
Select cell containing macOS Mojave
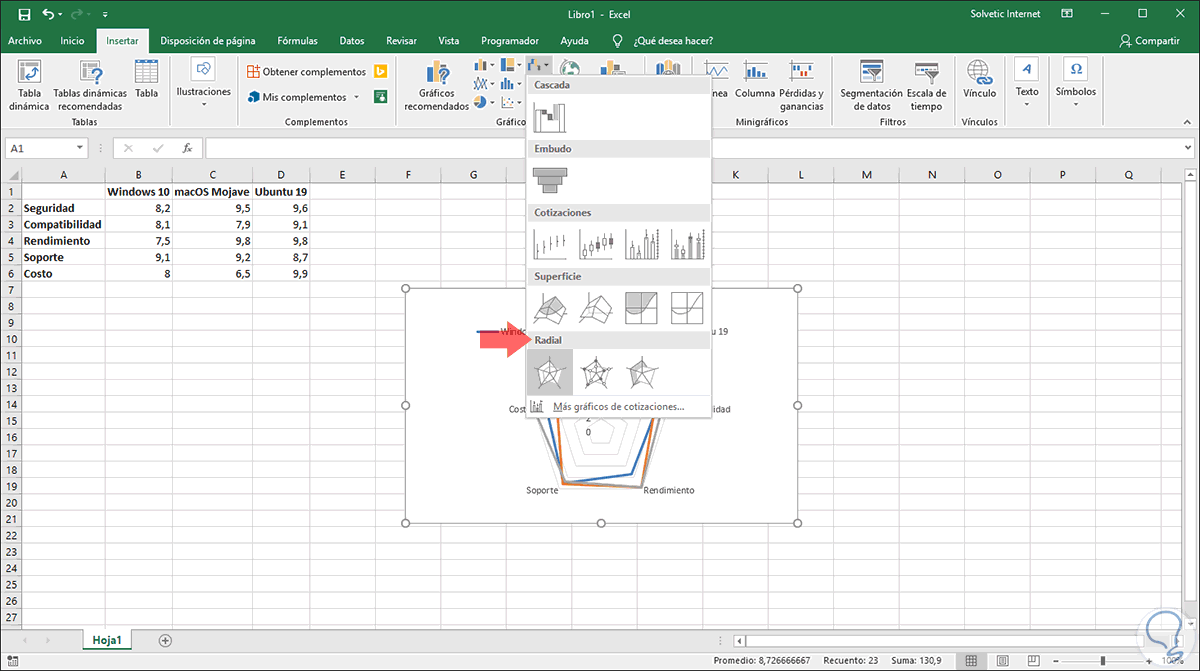coord(212,192)
